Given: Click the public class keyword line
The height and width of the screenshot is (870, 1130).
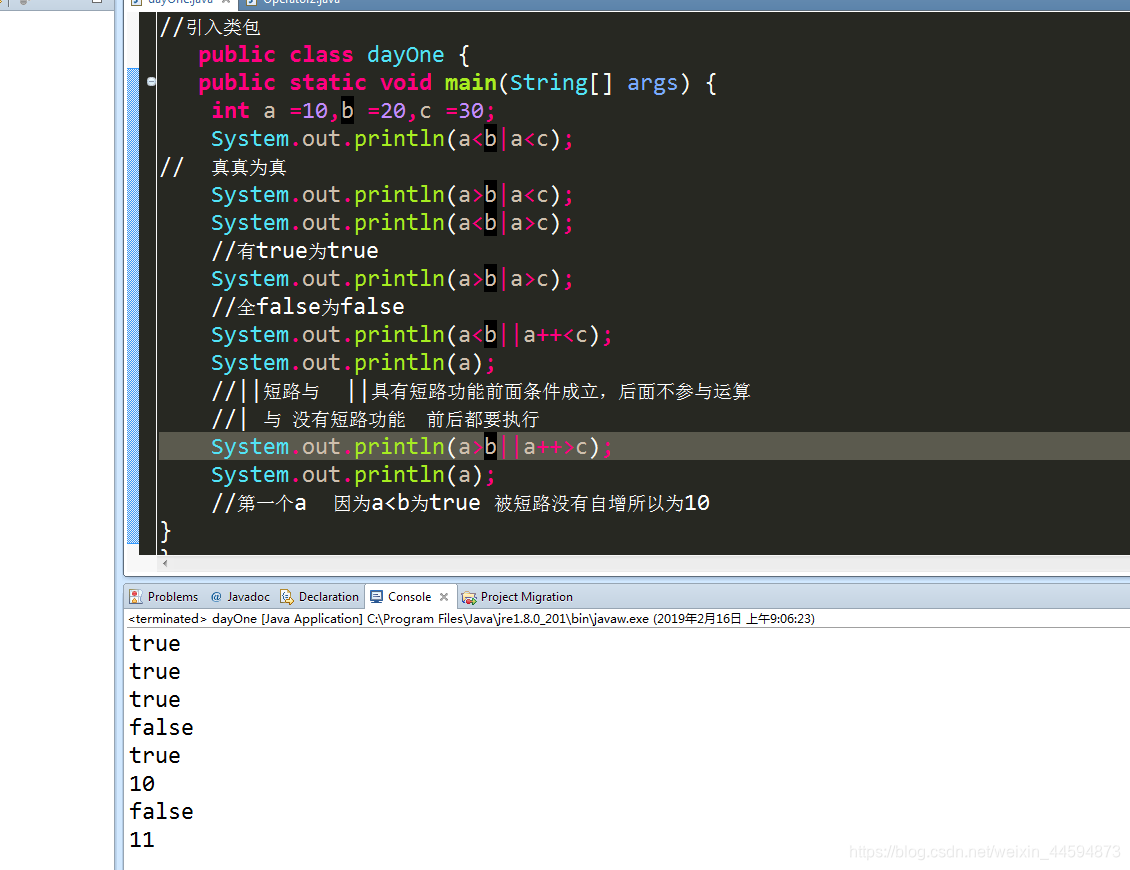Looking at the screenshot, I should coord(334,55).
